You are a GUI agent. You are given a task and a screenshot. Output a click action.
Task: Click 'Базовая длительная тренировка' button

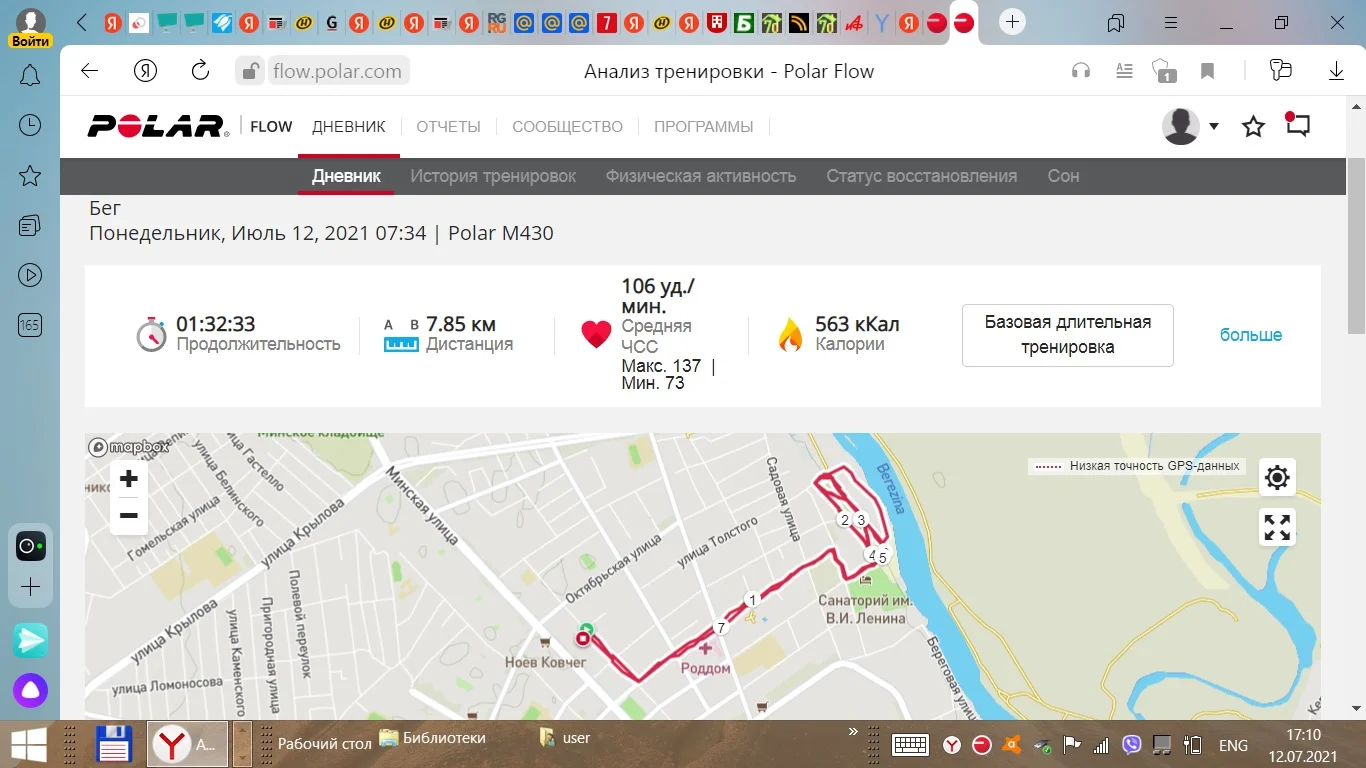(x=1068, y=335)
